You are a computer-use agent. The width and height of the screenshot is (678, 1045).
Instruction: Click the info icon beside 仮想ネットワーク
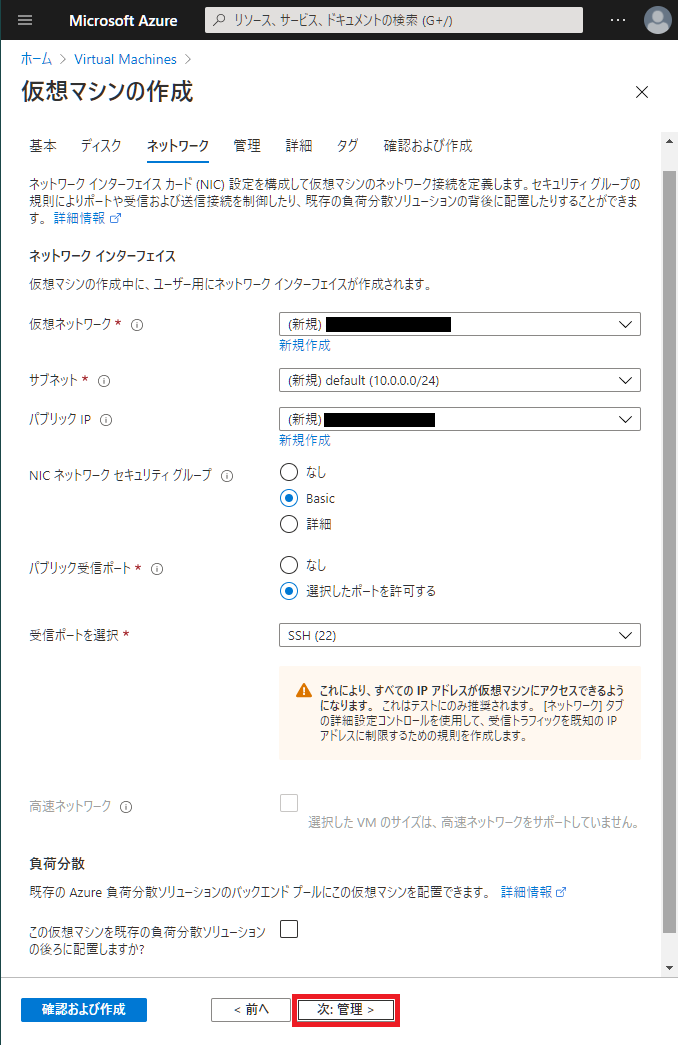(137, 325)
